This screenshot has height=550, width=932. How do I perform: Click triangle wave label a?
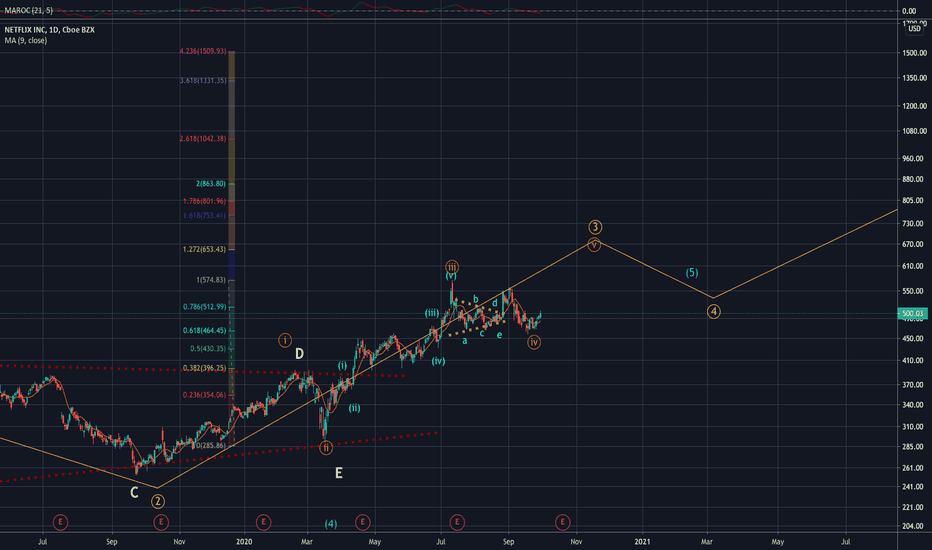pos(465,341)
